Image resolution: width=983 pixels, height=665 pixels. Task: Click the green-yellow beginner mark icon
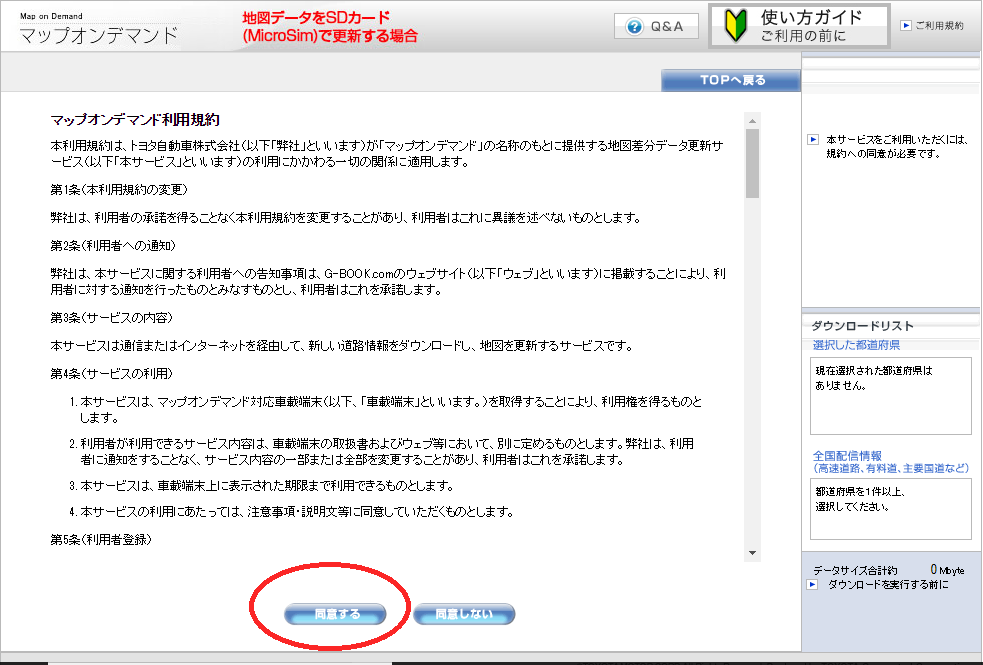point(735,26)
